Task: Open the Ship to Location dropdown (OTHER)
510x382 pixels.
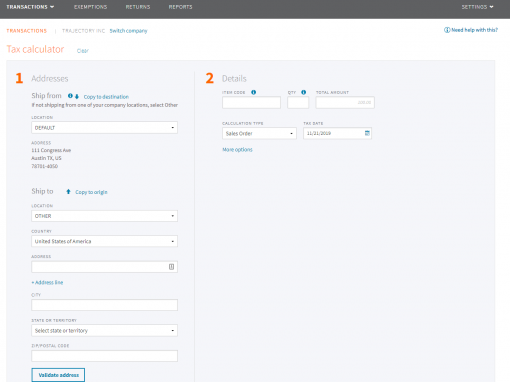Action: coord(104,216)
